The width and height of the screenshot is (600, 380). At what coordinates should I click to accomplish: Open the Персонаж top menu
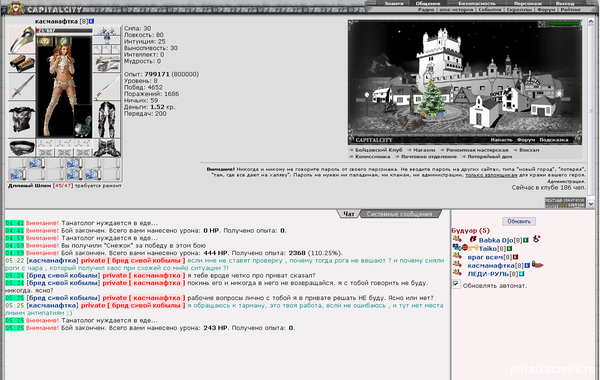click(527, 3)
